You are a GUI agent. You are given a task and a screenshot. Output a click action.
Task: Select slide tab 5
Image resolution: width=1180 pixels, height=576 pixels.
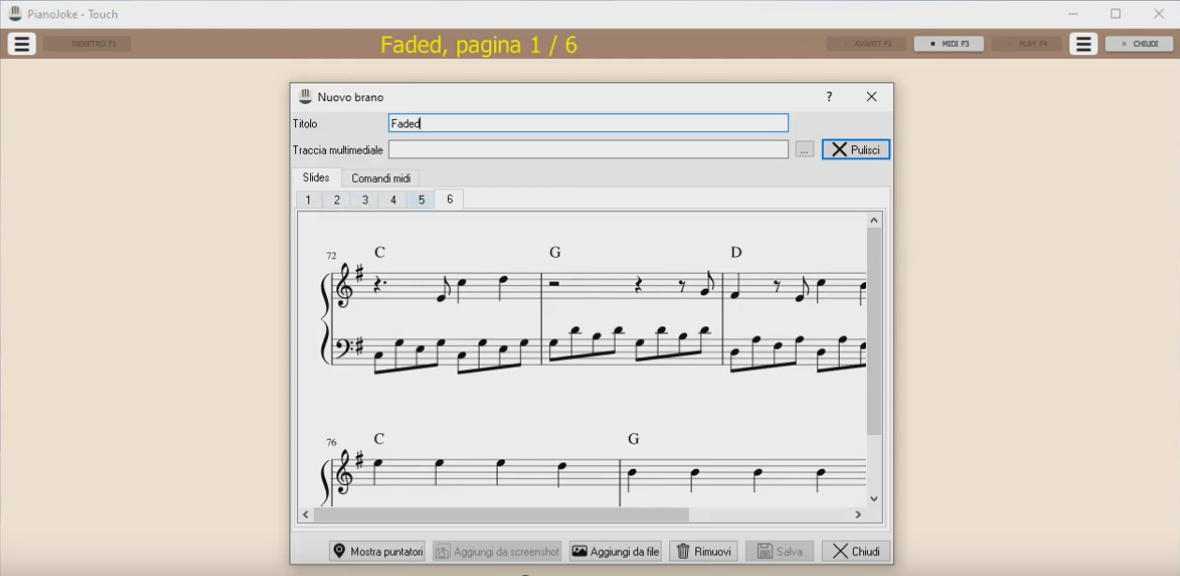(x=421, y=200)
